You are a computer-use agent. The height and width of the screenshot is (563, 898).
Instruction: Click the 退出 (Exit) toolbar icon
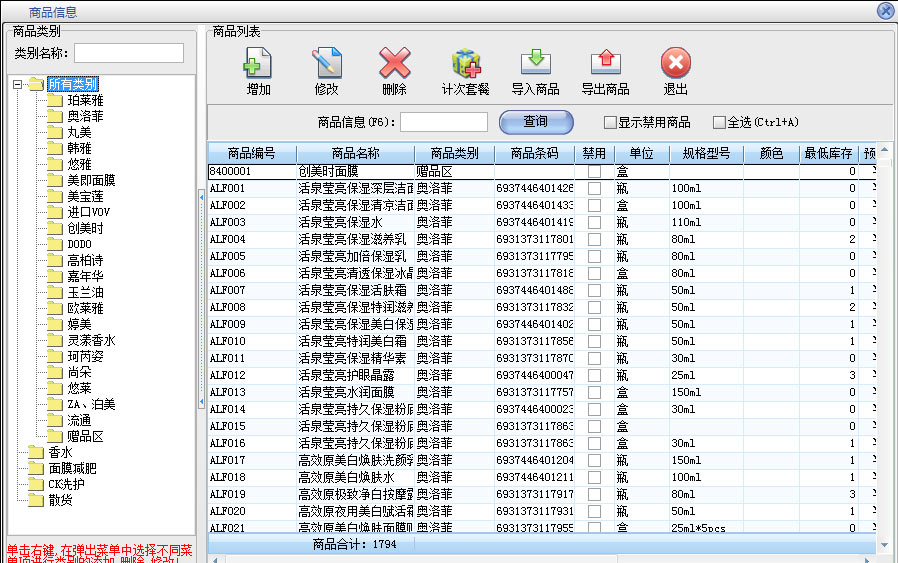point(676,64)
